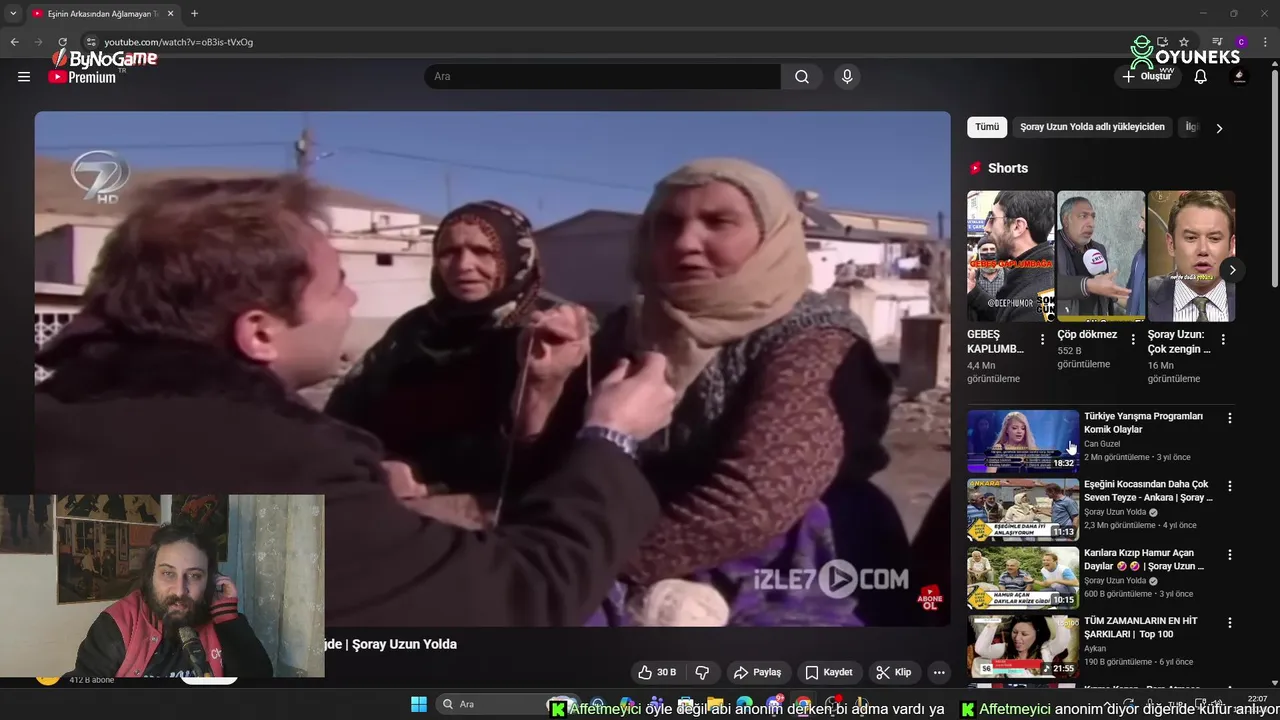Bookmark this page with the star
The height and width of the screenshot is (720, 1280).
(x=1184, y=42)
